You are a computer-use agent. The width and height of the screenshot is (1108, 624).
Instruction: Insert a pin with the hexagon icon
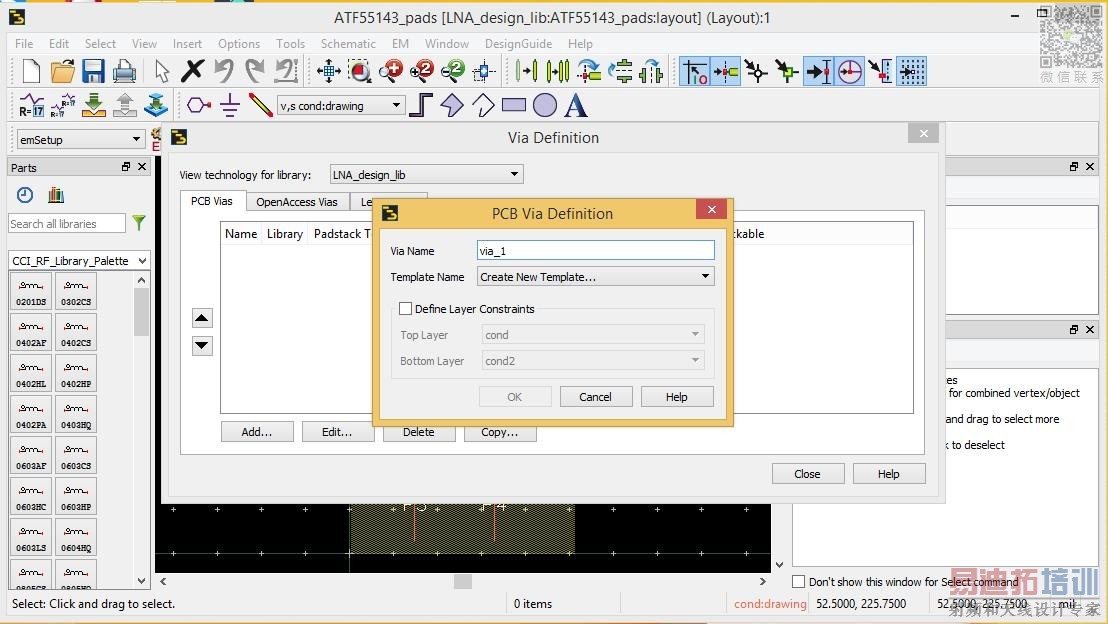(x=199, y=105)
